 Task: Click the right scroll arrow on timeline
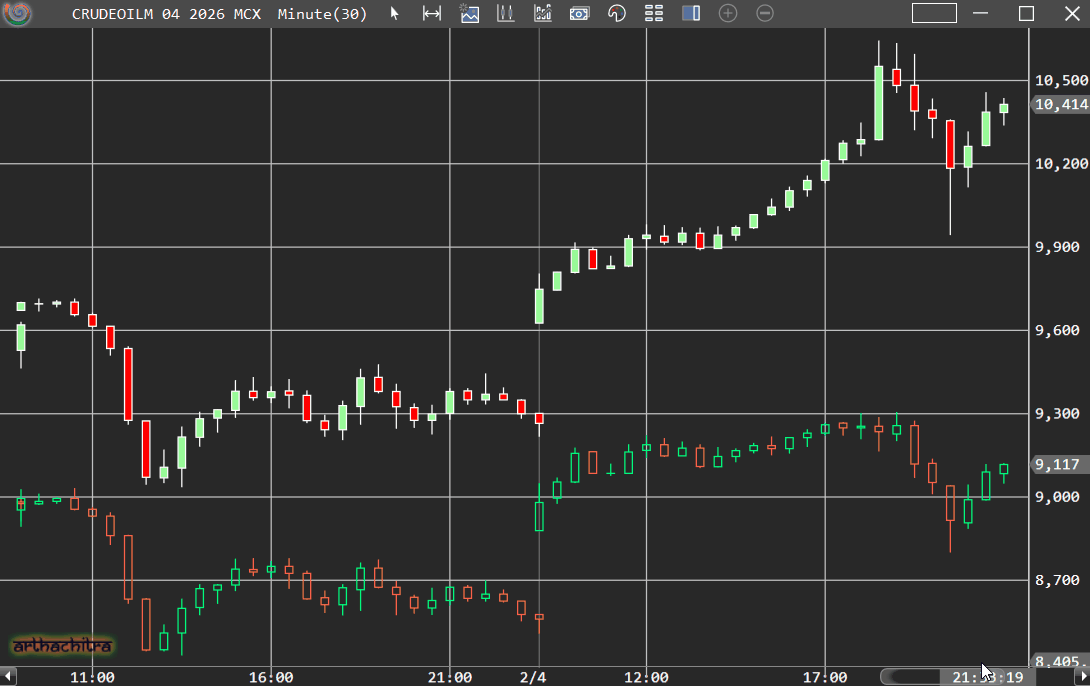(1083, 676)
